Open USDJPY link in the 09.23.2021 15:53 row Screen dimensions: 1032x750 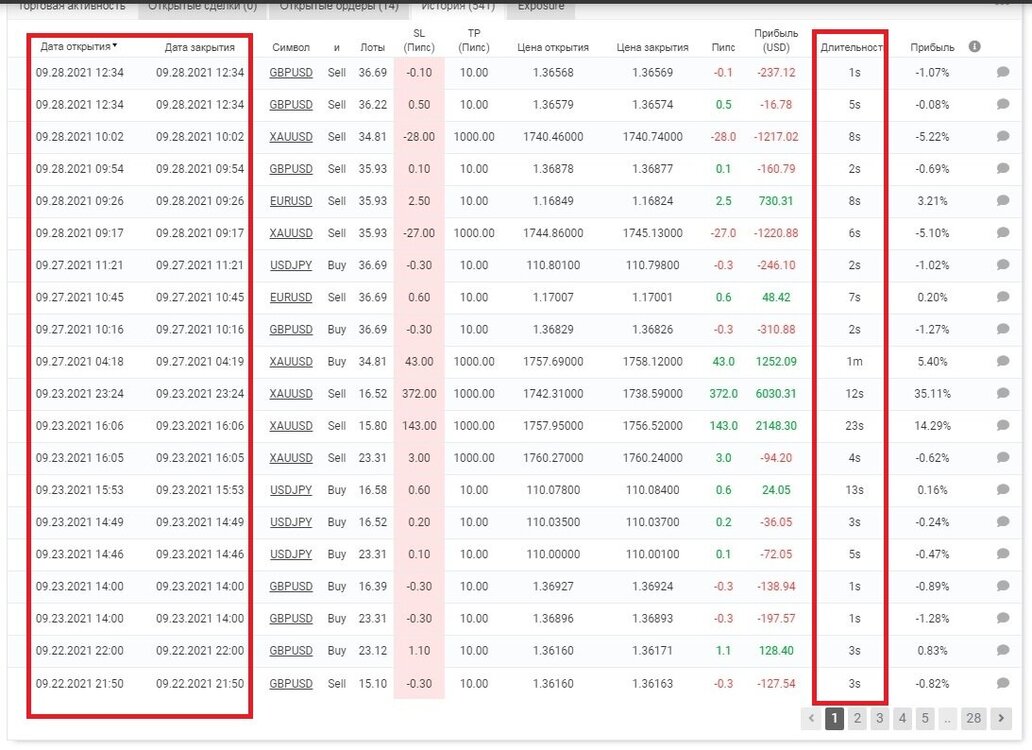coord(291,490)
